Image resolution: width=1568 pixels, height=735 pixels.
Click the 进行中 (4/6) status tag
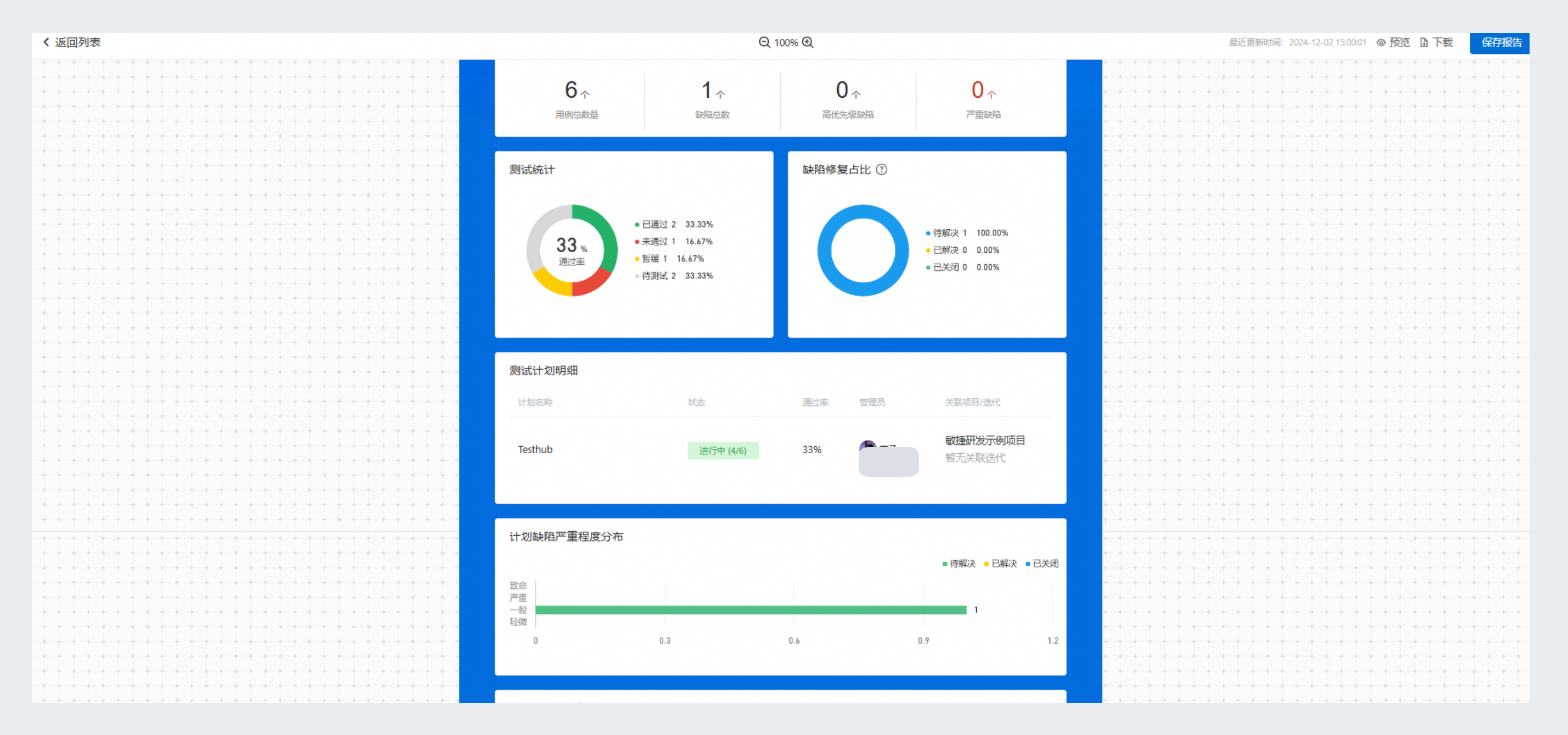coord(723,450)
